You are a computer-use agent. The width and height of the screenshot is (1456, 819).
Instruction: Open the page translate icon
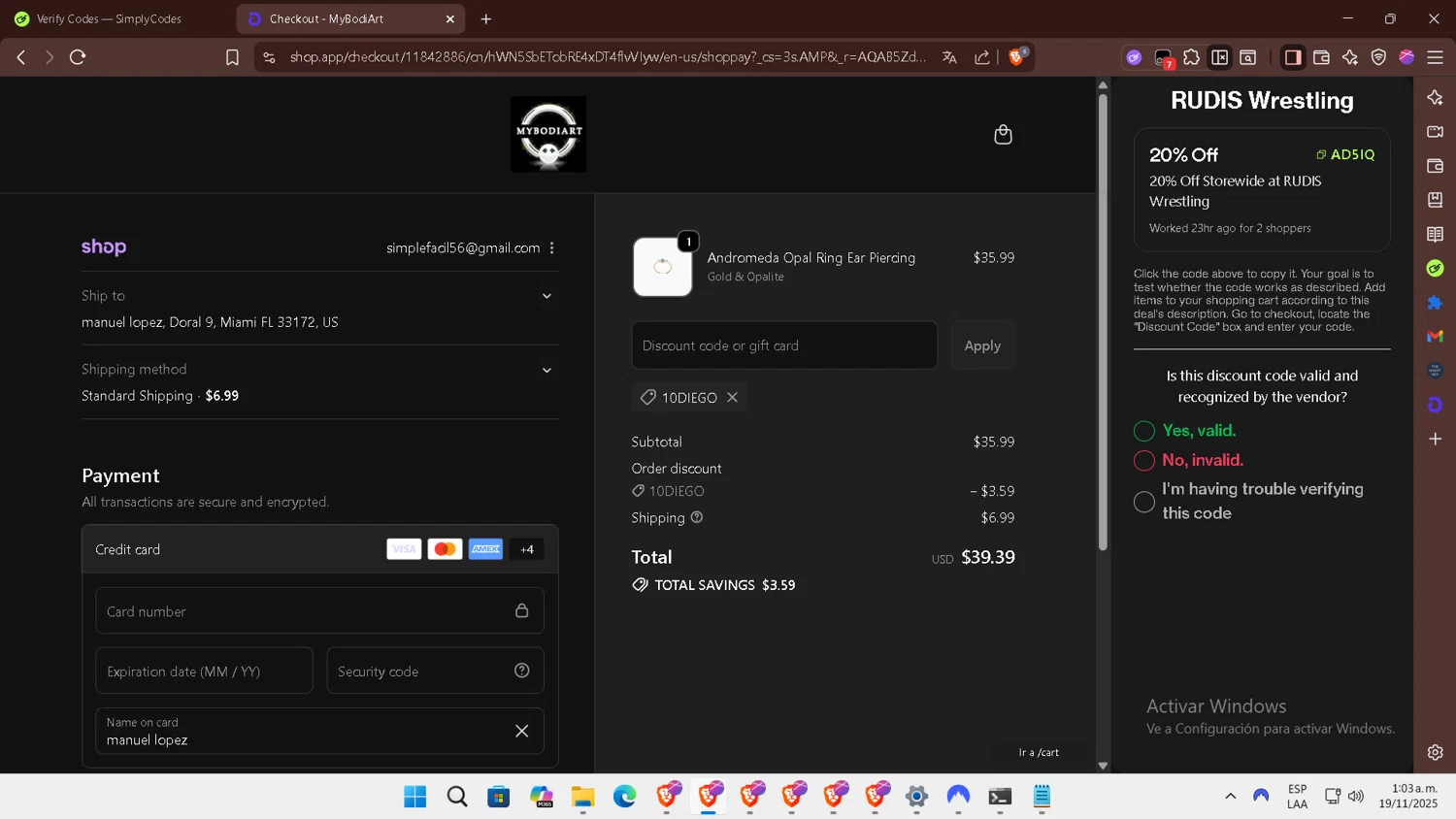(x=949, y=57)
